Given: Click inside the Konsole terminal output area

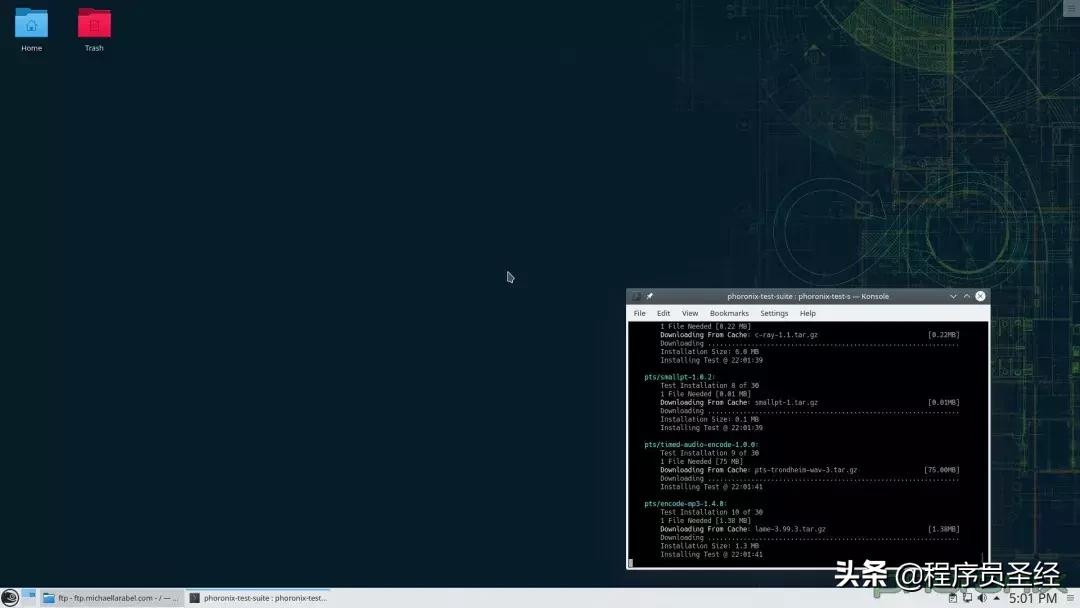Looking at the screenshot, I should tap(800, 440).
